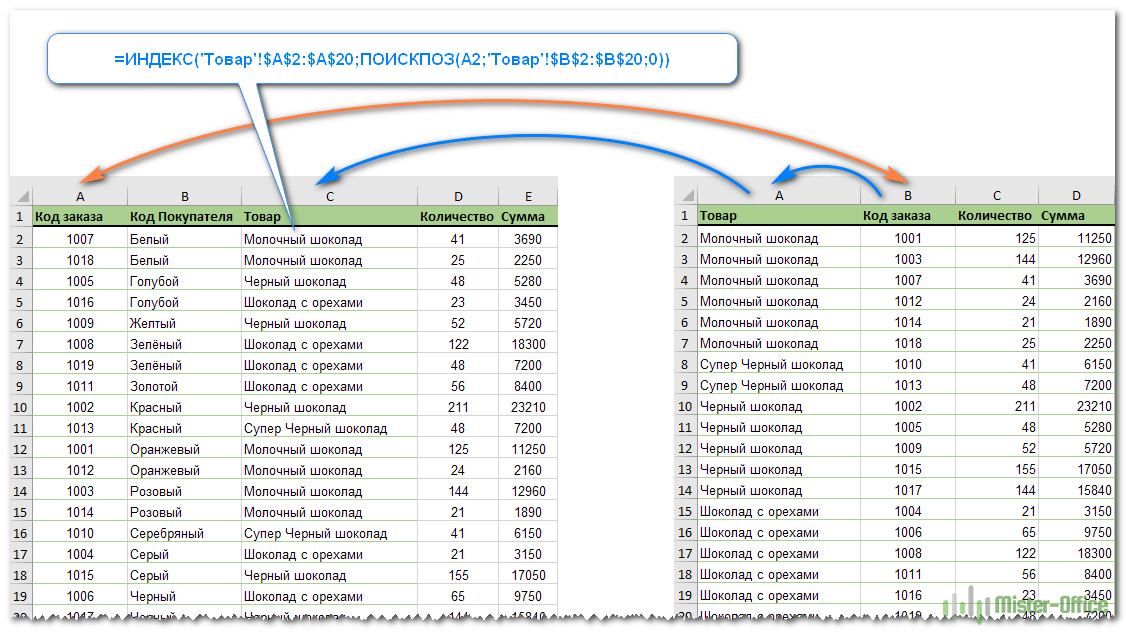The image size is (1126, 637).
Task: Select column D header in the left table
Action: pos(458,196)
